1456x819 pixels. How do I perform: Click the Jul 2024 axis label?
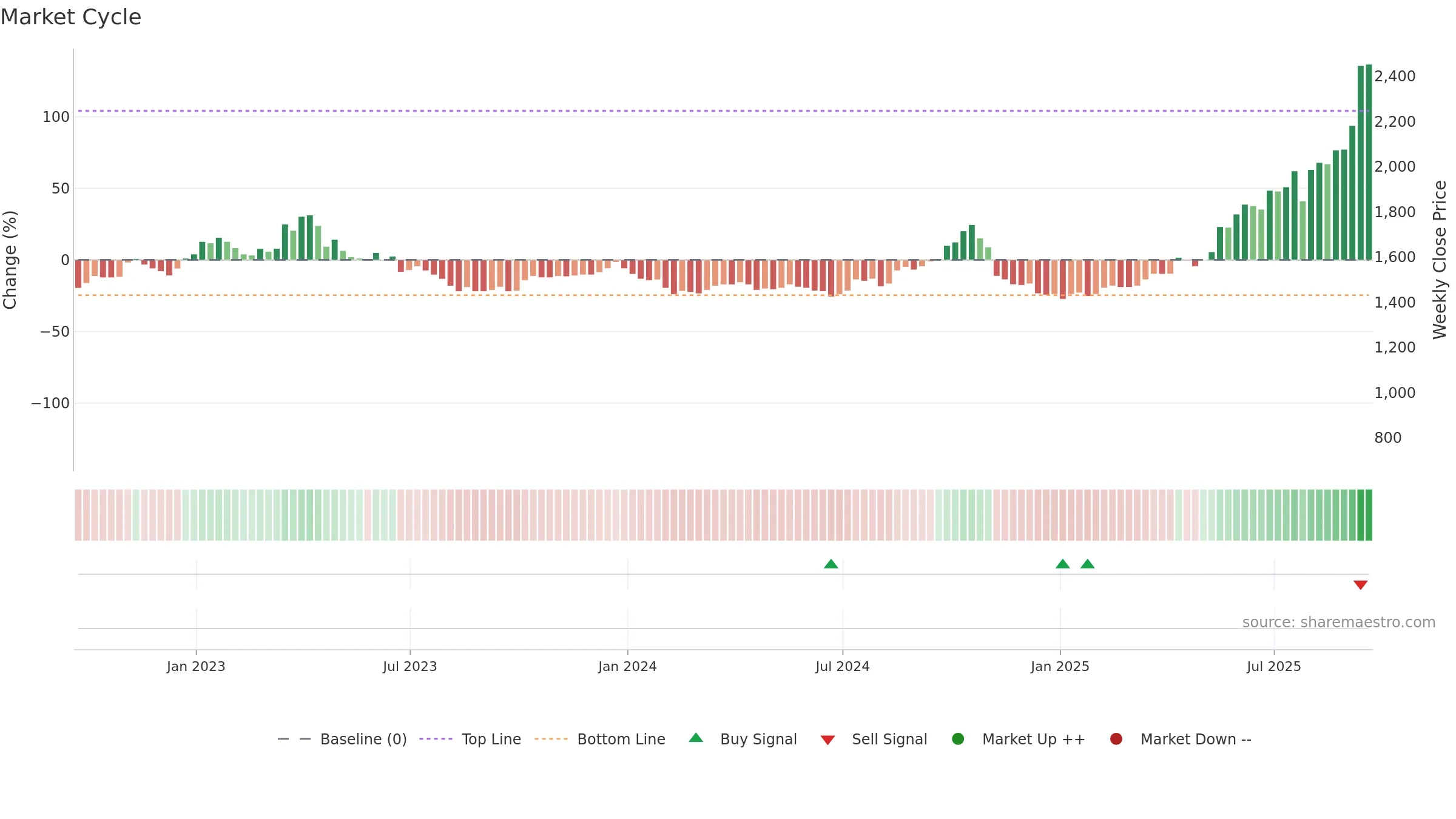coord(843,666)
